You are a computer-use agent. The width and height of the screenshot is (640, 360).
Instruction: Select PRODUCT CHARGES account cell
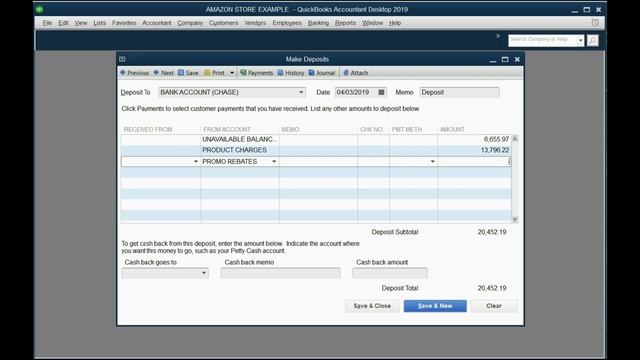(240, 150)
